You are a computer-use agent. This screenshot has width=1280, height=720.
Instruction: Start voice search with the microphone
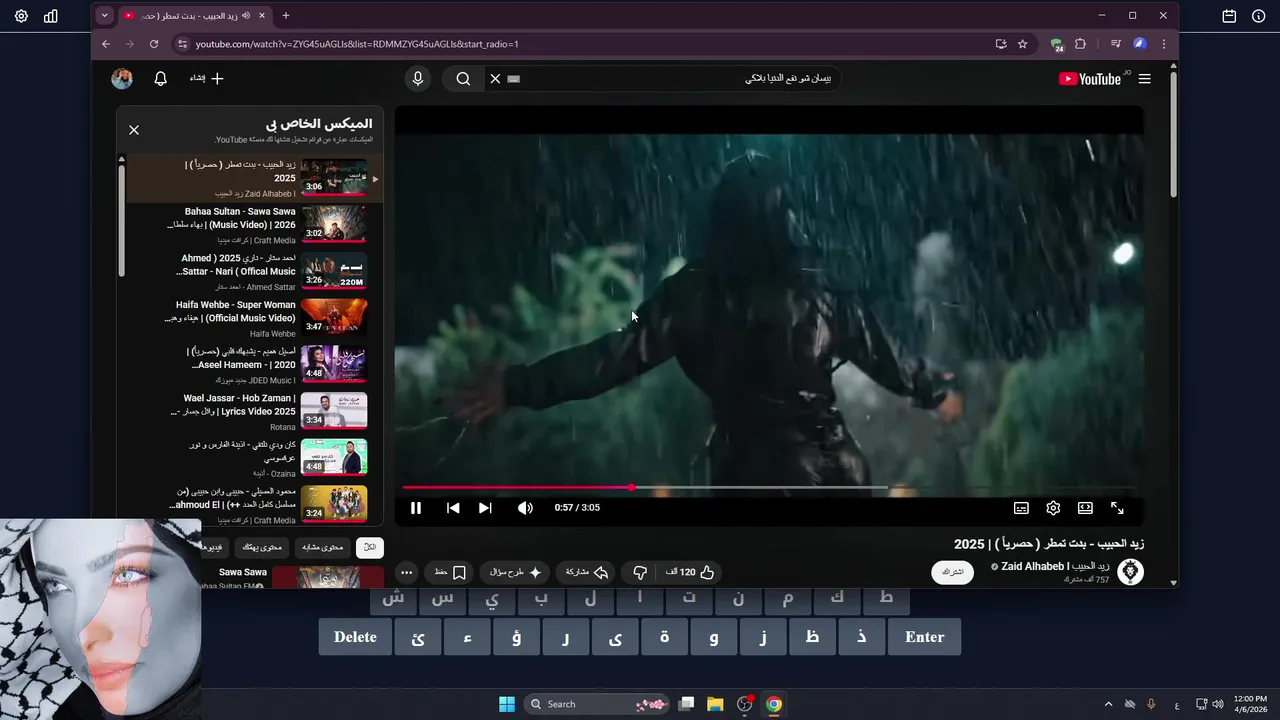(418, 79)
